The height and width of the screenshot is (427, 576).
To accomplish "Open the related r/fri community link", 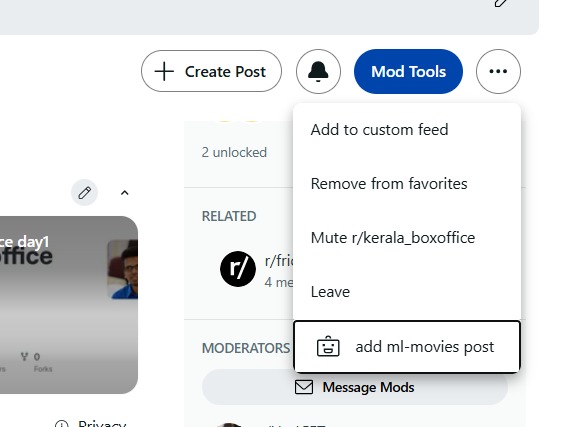I will [278, 261].
